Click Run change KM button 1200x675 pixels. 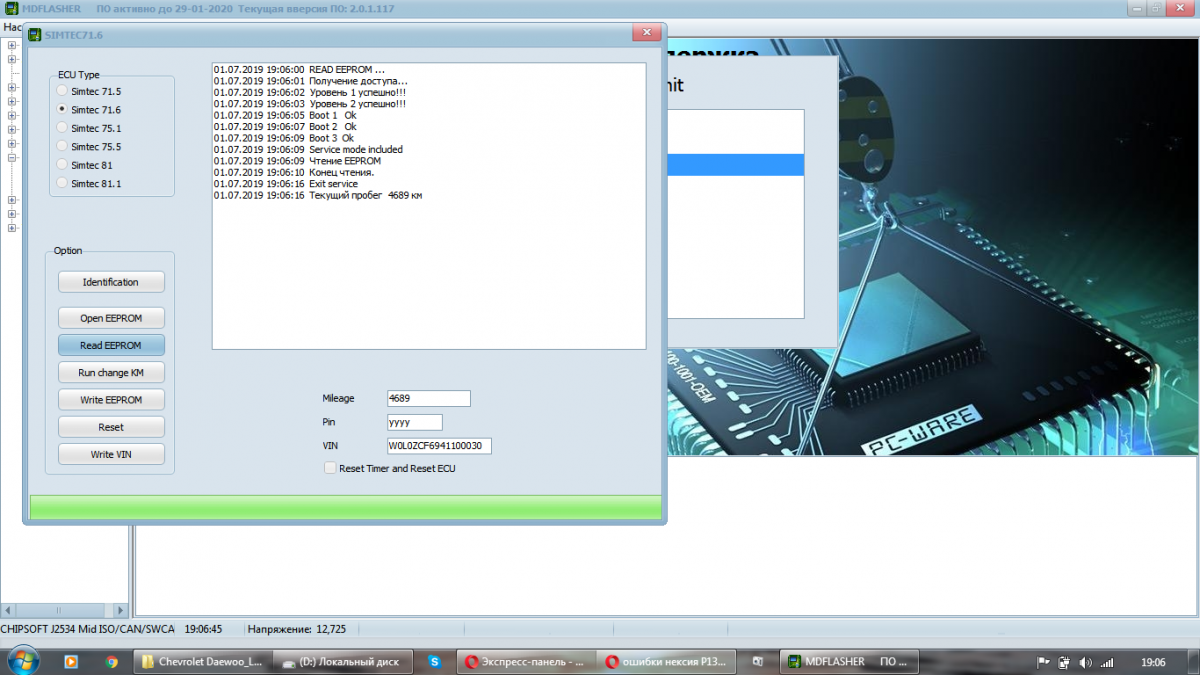click(111, 372)
